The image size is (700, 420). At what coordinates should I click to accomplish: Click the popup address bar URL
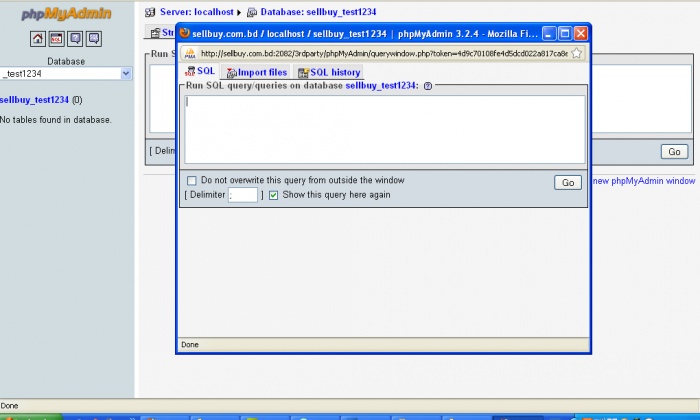pyautogui.click(x=384, y=54)
